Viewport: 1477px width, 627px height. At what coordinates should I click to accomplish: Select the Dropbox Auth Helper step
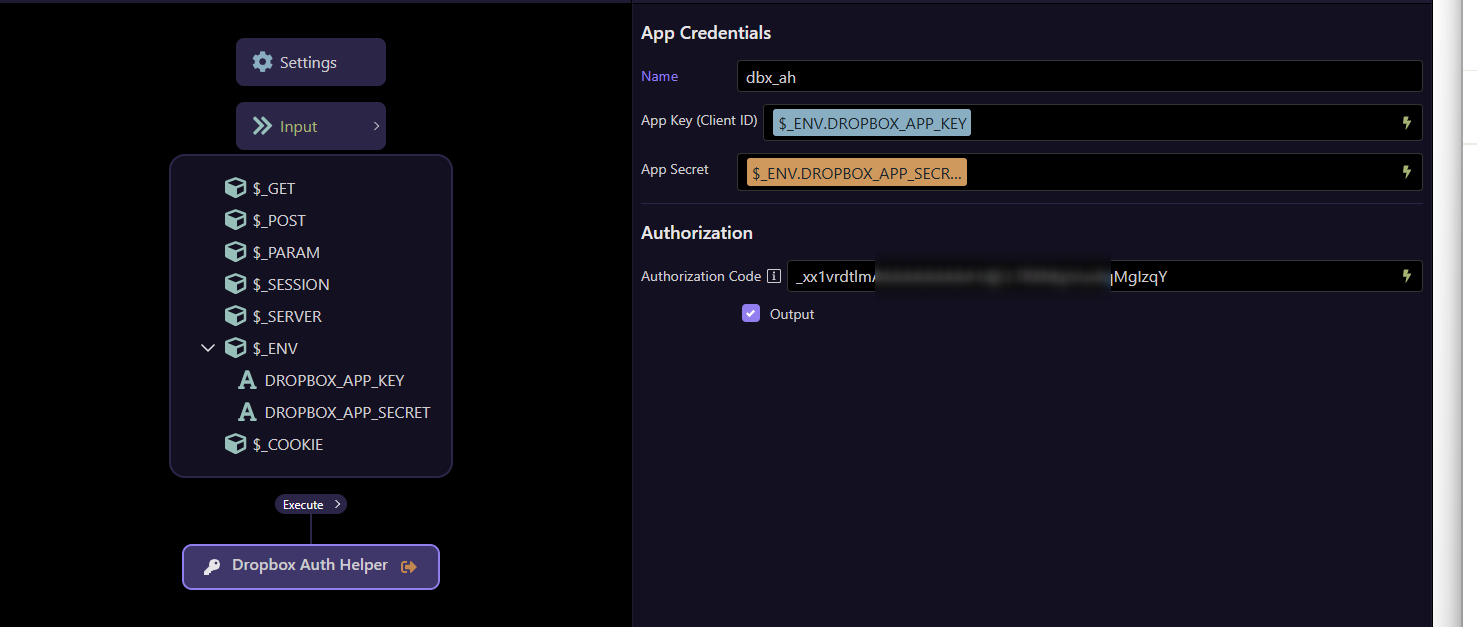pos(308,565)
